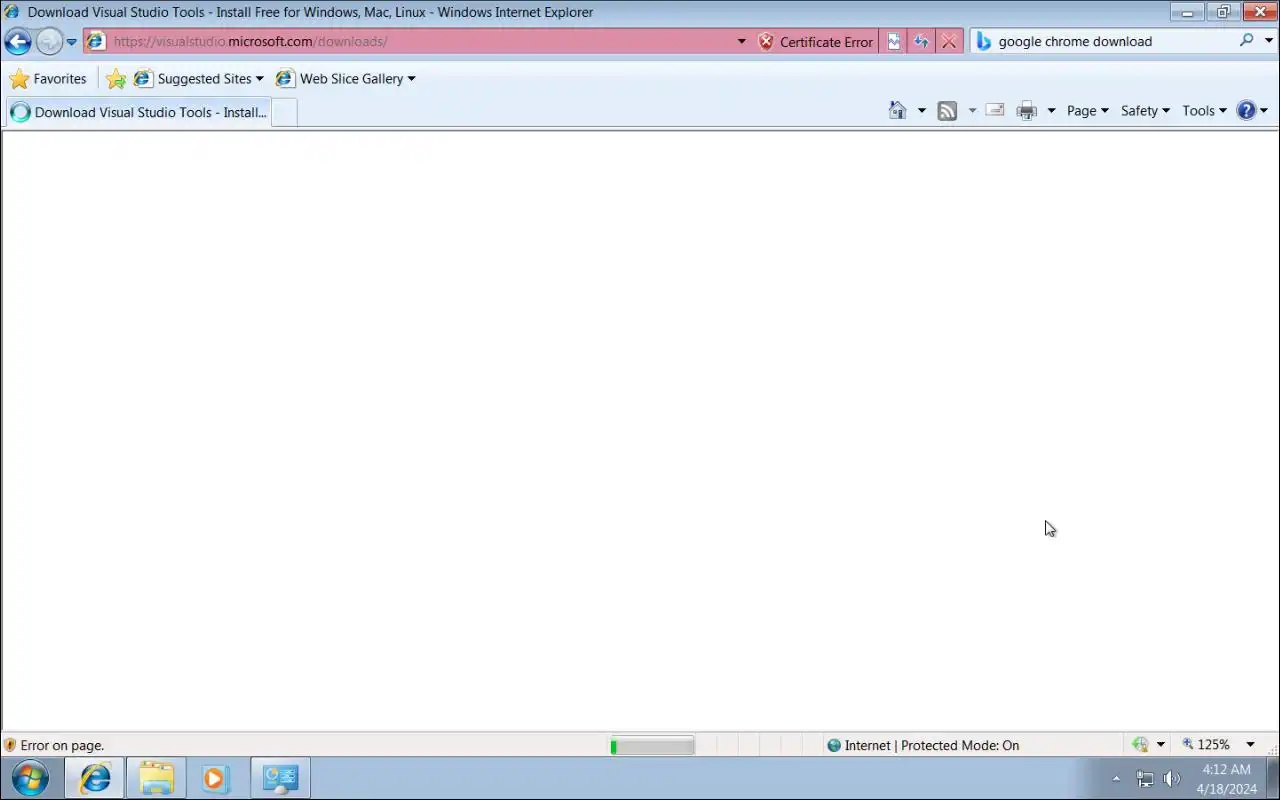Open the Tools menu
The width and height of the screenshot is (1280, 800).
tap(1204, 111)
